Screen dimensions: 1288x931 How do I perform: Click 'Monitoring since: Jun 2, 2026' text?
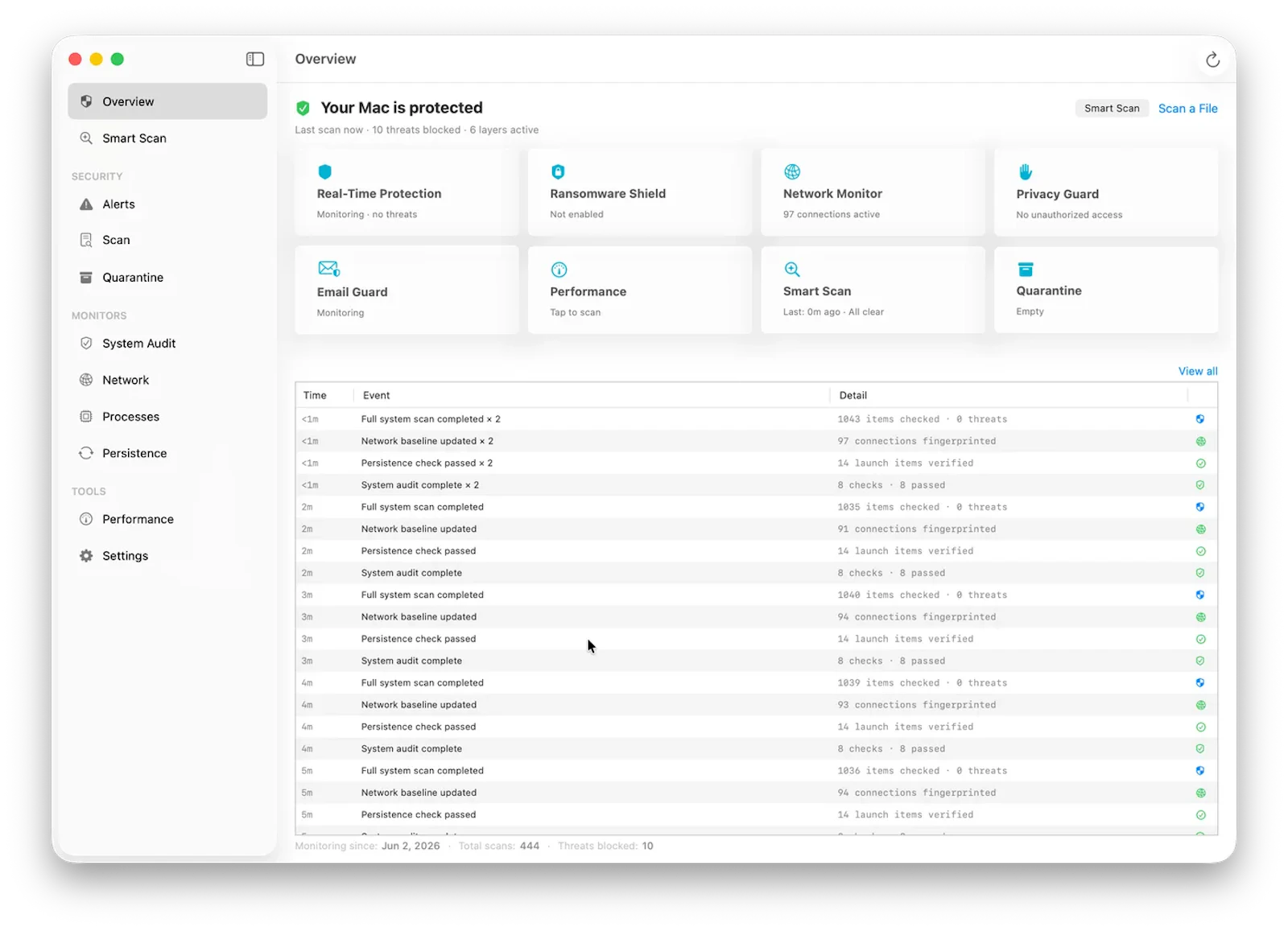(367, 846)
